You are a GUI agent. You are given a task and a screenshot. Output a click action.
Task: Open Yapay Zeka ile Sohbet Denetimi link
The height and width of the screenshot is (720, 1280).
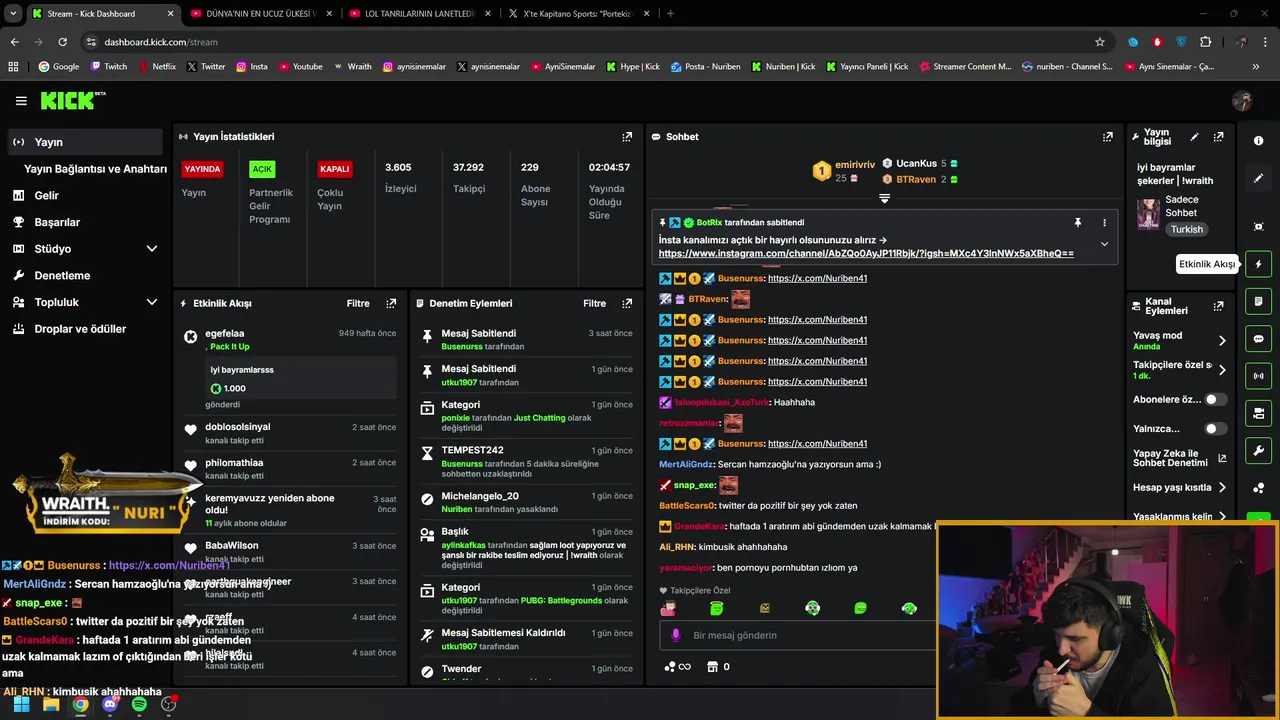(x=1179, y=458)
